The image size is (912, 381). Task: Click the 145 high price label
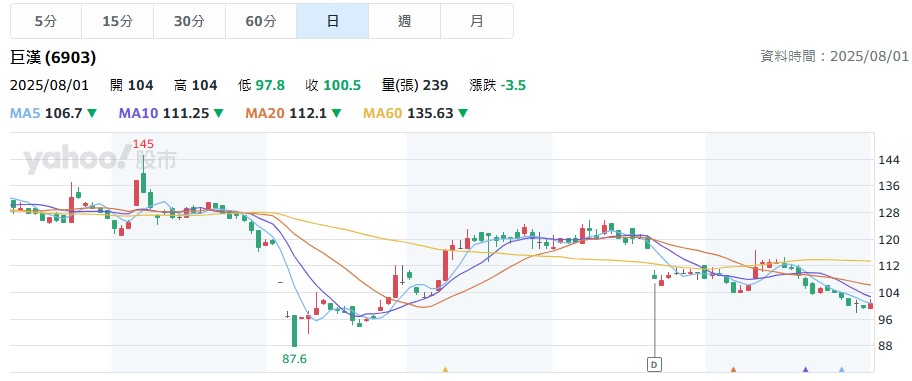click(x=142, y=144)
